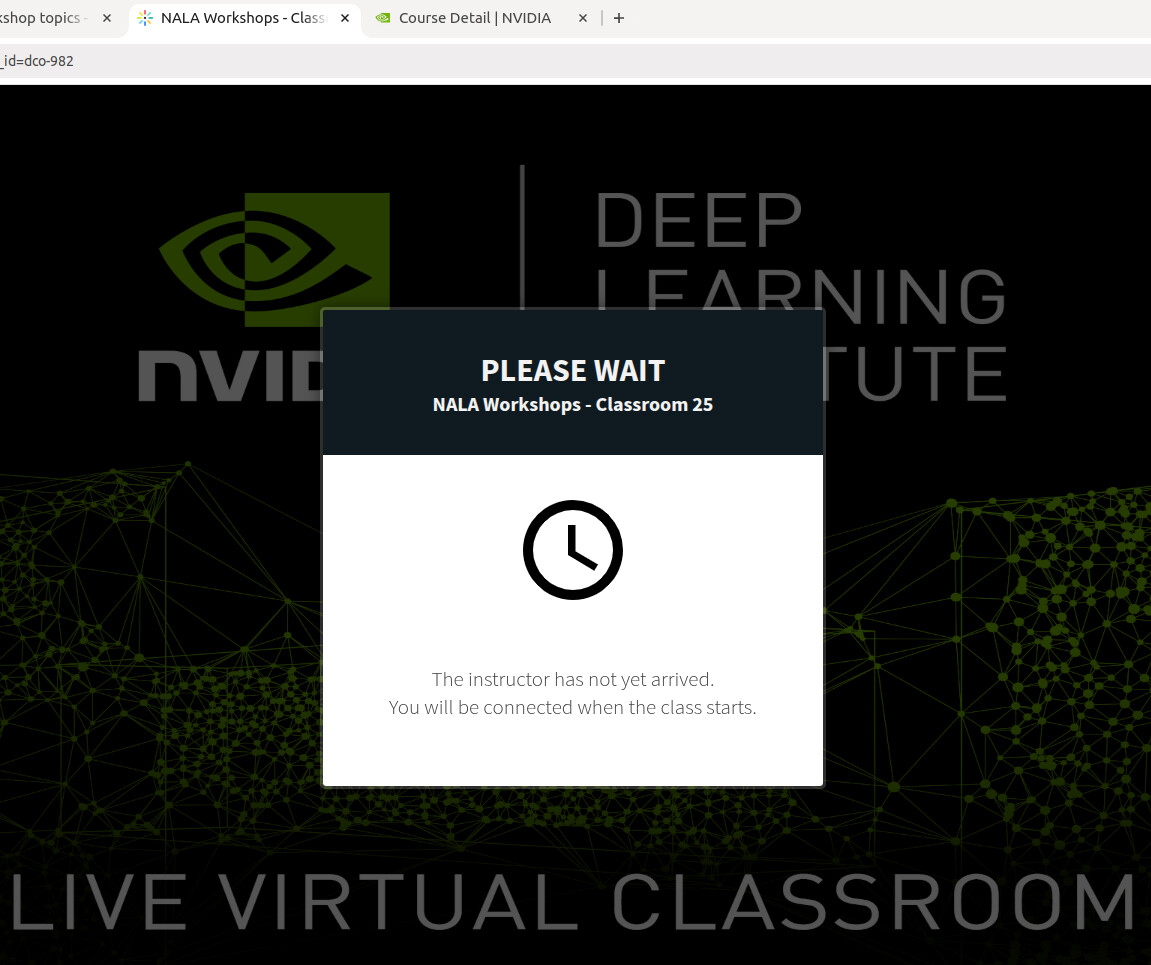Close the workshop topics tab
Image resolution: width=1151 pixels, height=965 pixels.
click(x=107, y=18)
